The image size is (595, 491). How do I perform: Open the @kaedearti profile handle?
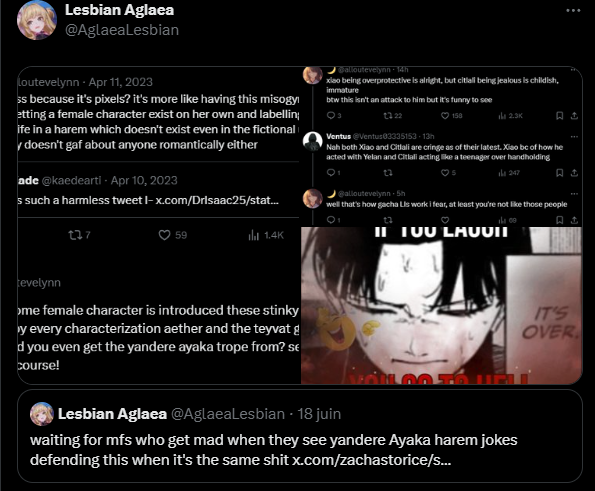click(71, 180)
